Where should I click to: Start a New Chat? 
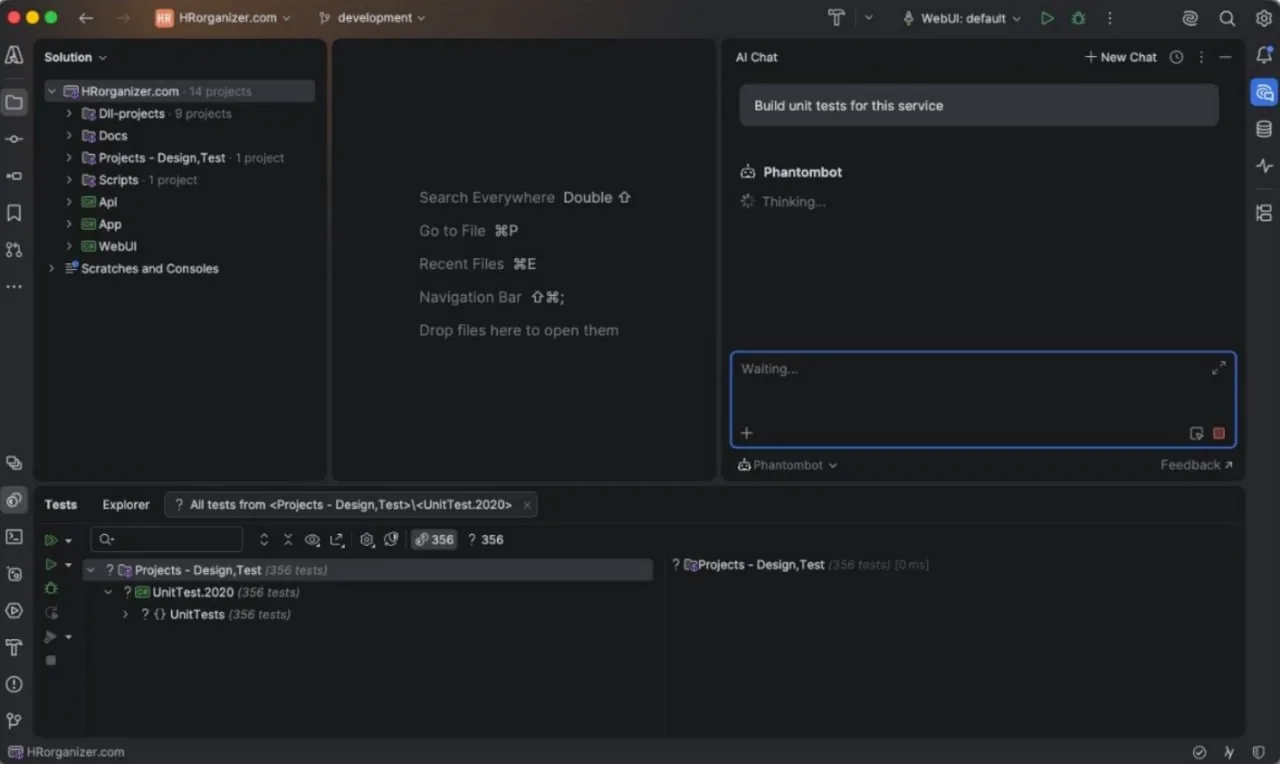[x=1121, y=57]
